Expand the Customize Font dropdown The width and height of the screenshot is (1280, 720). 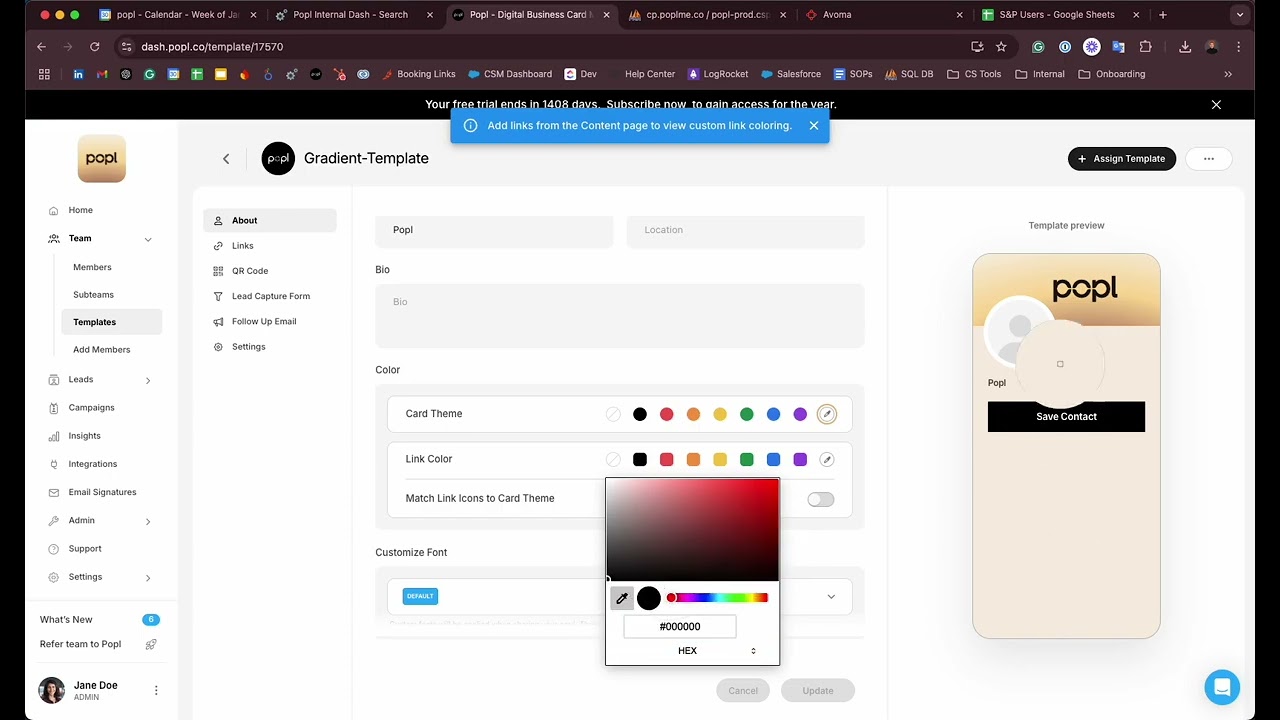tap(831, 597)
